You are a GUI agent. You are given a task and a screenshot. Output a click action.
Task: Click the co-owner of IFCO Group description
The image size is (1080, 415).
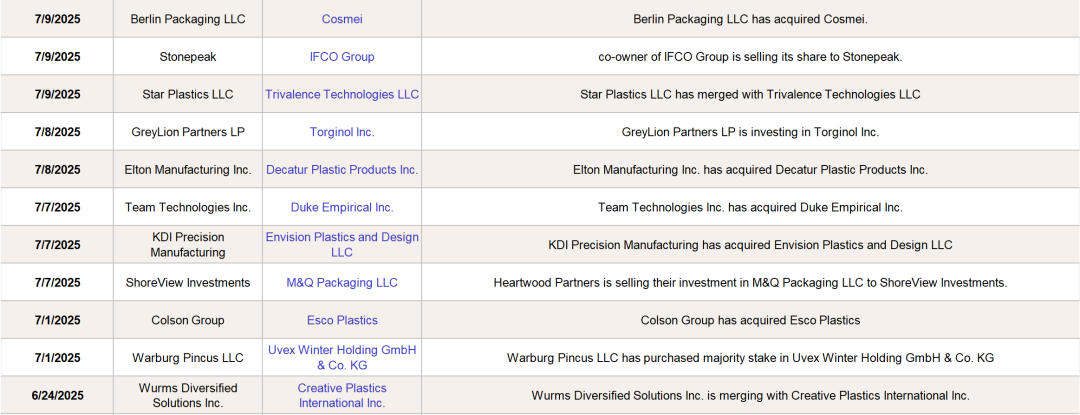(750, 57)
